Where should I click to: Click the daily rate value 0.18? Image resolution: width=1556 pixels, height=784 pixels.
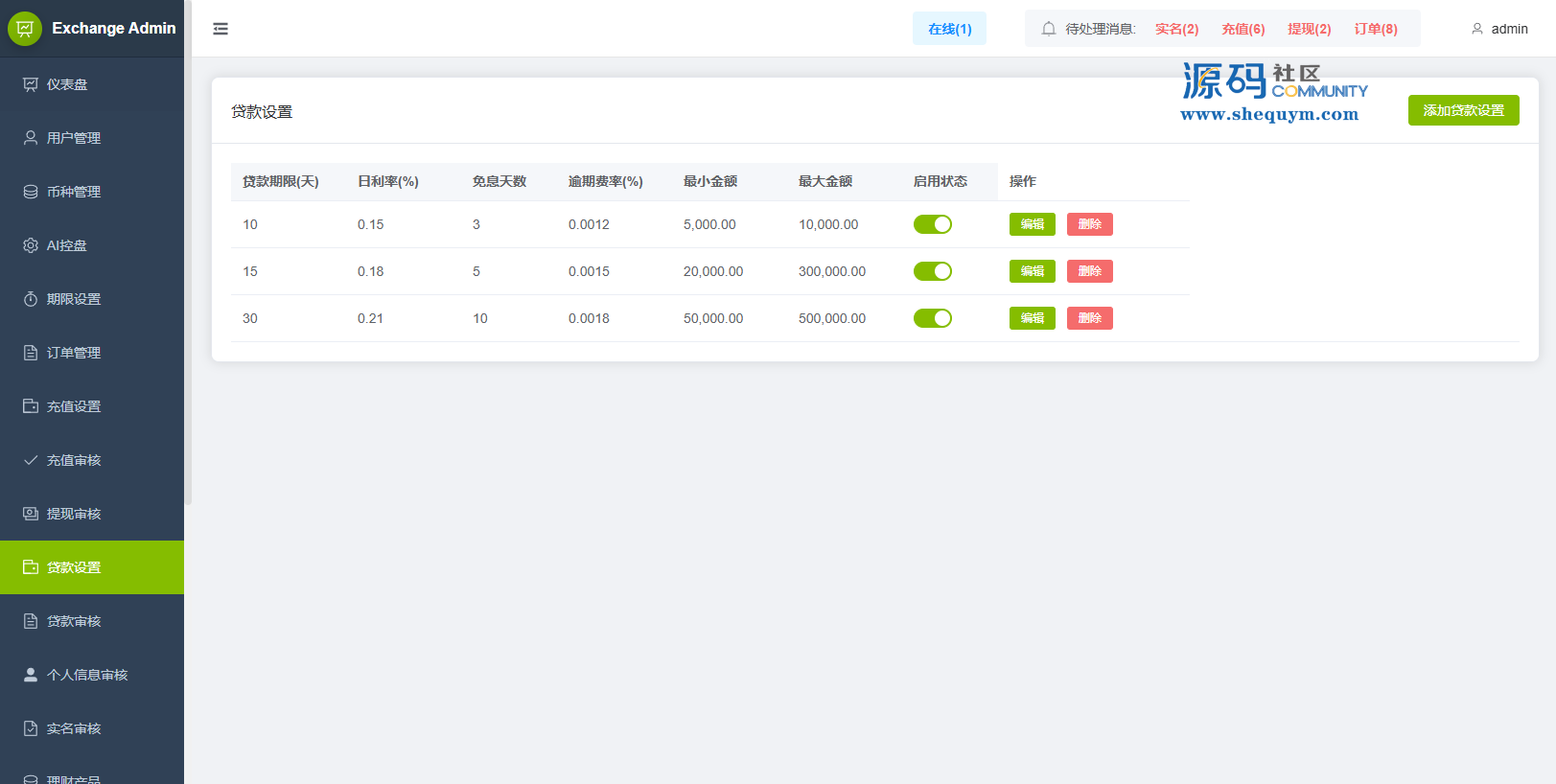coord(370,271)
